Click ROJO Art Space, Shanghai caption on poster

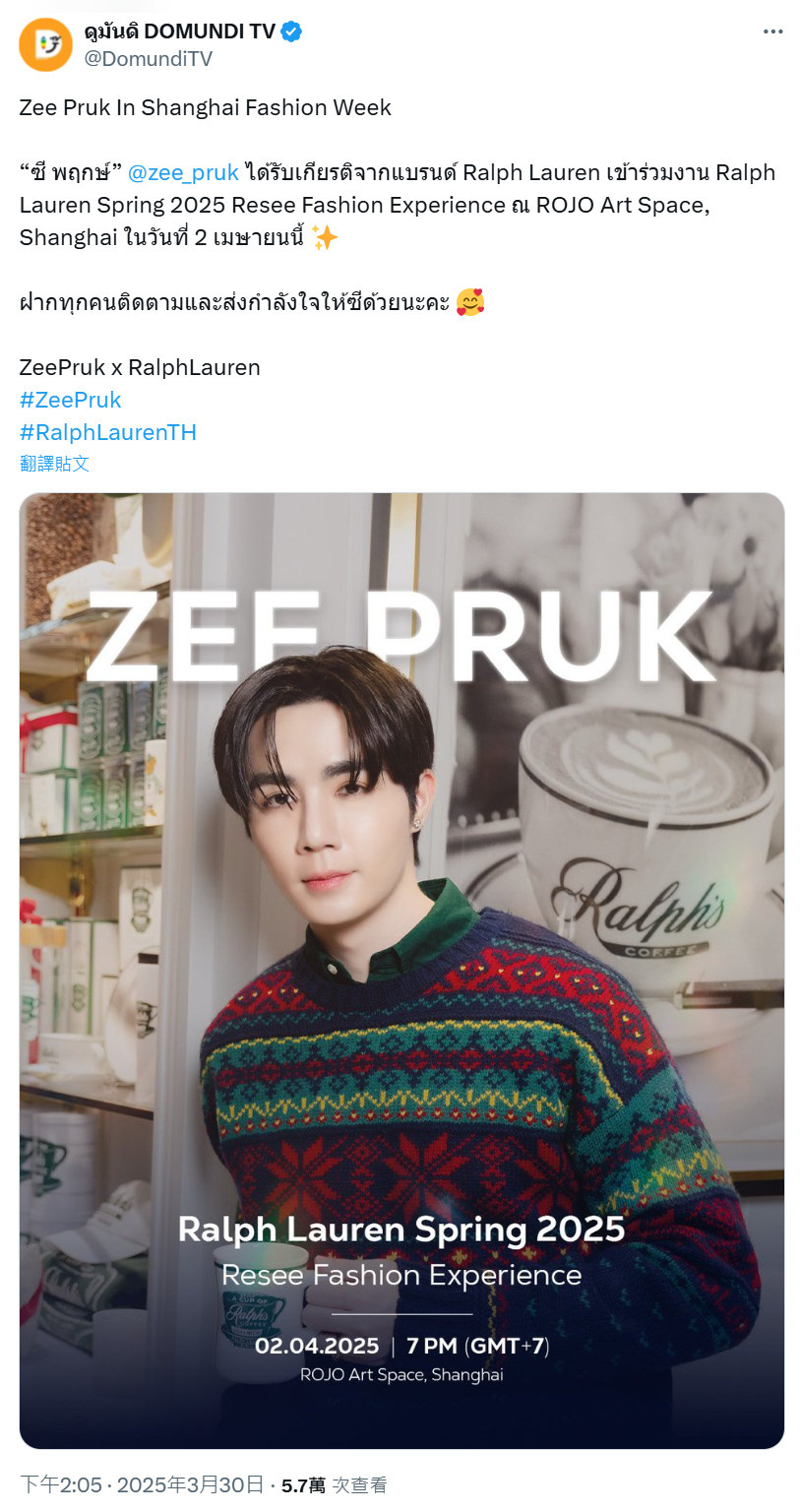pos(401,1375)
